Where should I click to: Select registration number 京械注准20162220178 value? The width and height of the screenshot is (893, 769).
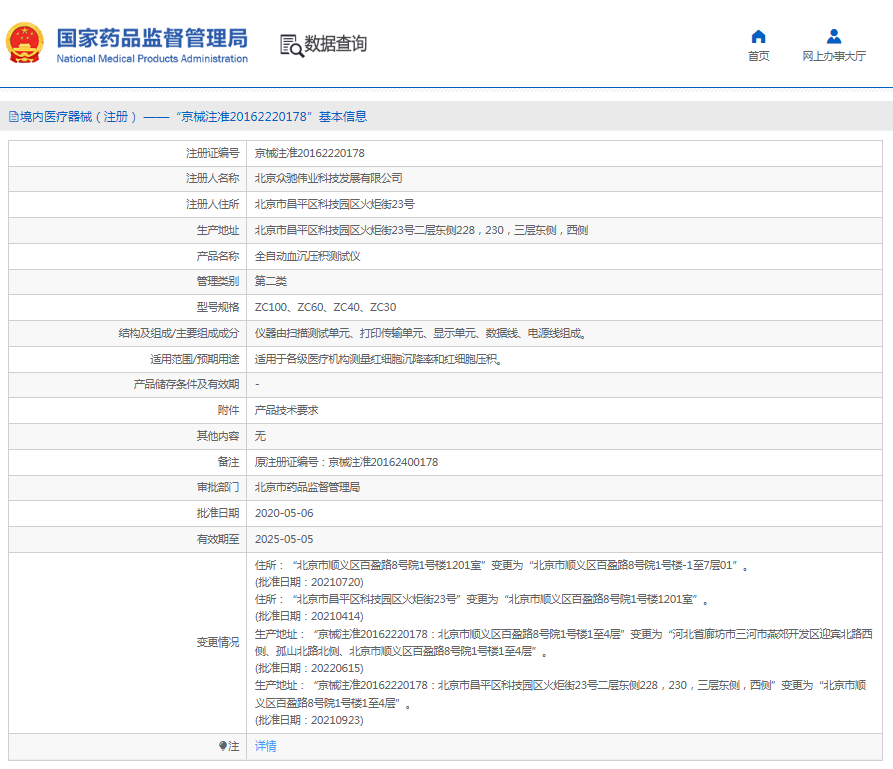pyautogui.click(x=309, y=153)
